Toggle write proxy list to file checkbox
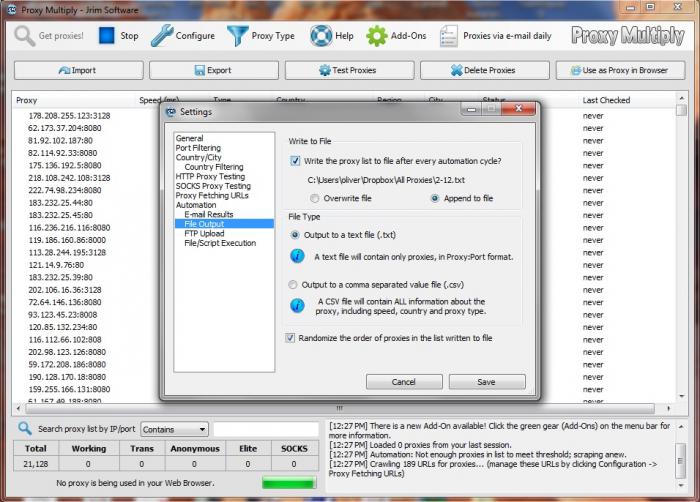The image size is (700, 502). (x=295, y=161)
